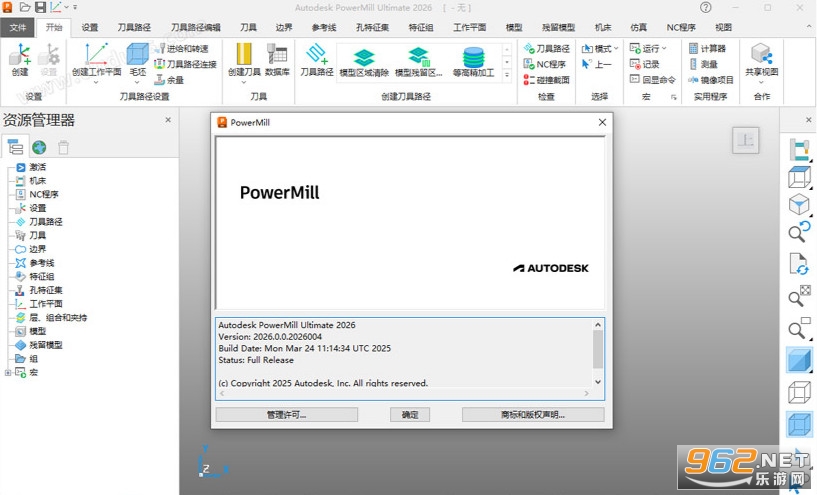
Task: Open the 宏 group dialog launcher
Action: pyautogui.click(x=673, y=97)
